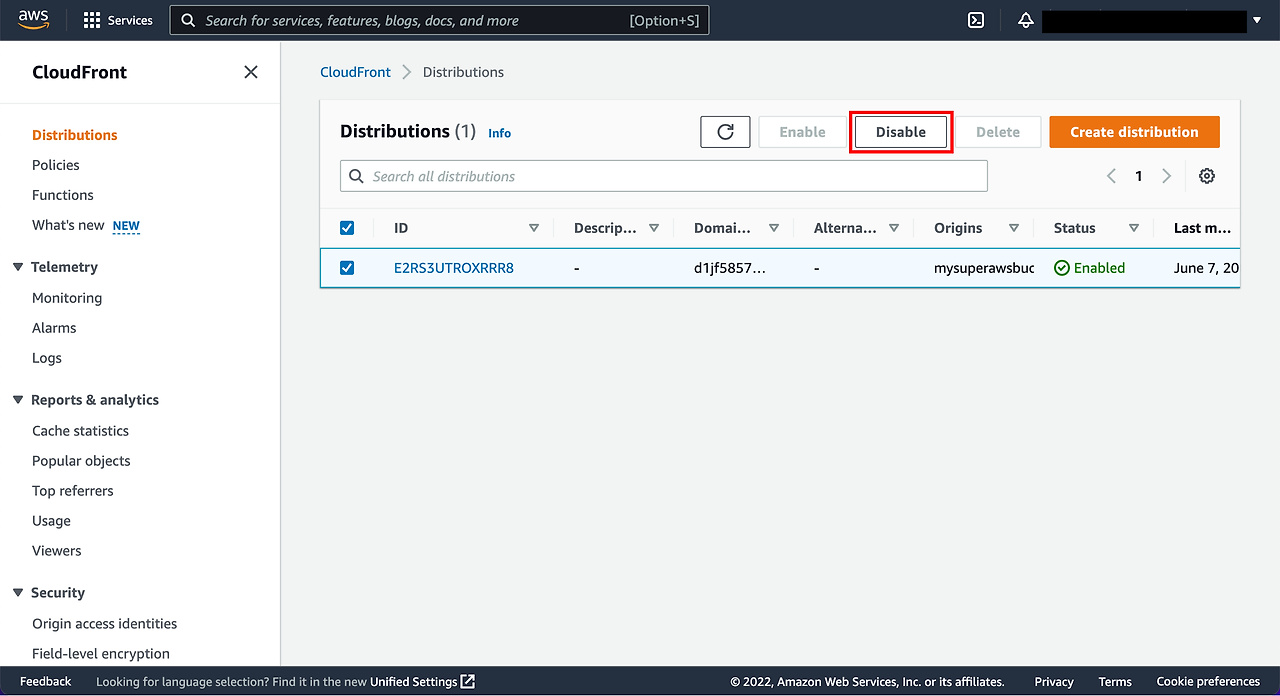Close the CloudFront navigation sidebar
Screen dimensions: 1280x696
pyautogui.click(x=250, y=72)
